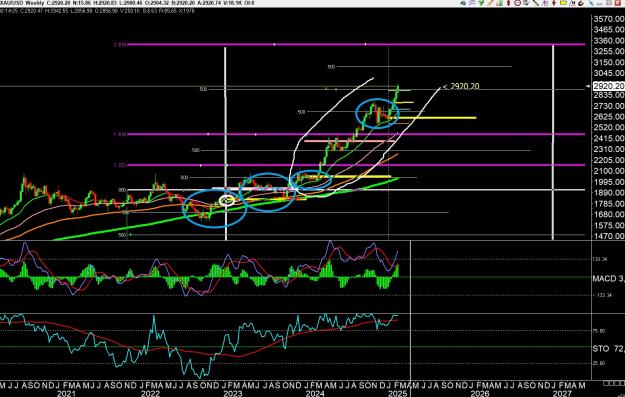Screen dimensions: 625x397
Task: Click the M letter toolbar icon
Action: [x=572, y=3]
